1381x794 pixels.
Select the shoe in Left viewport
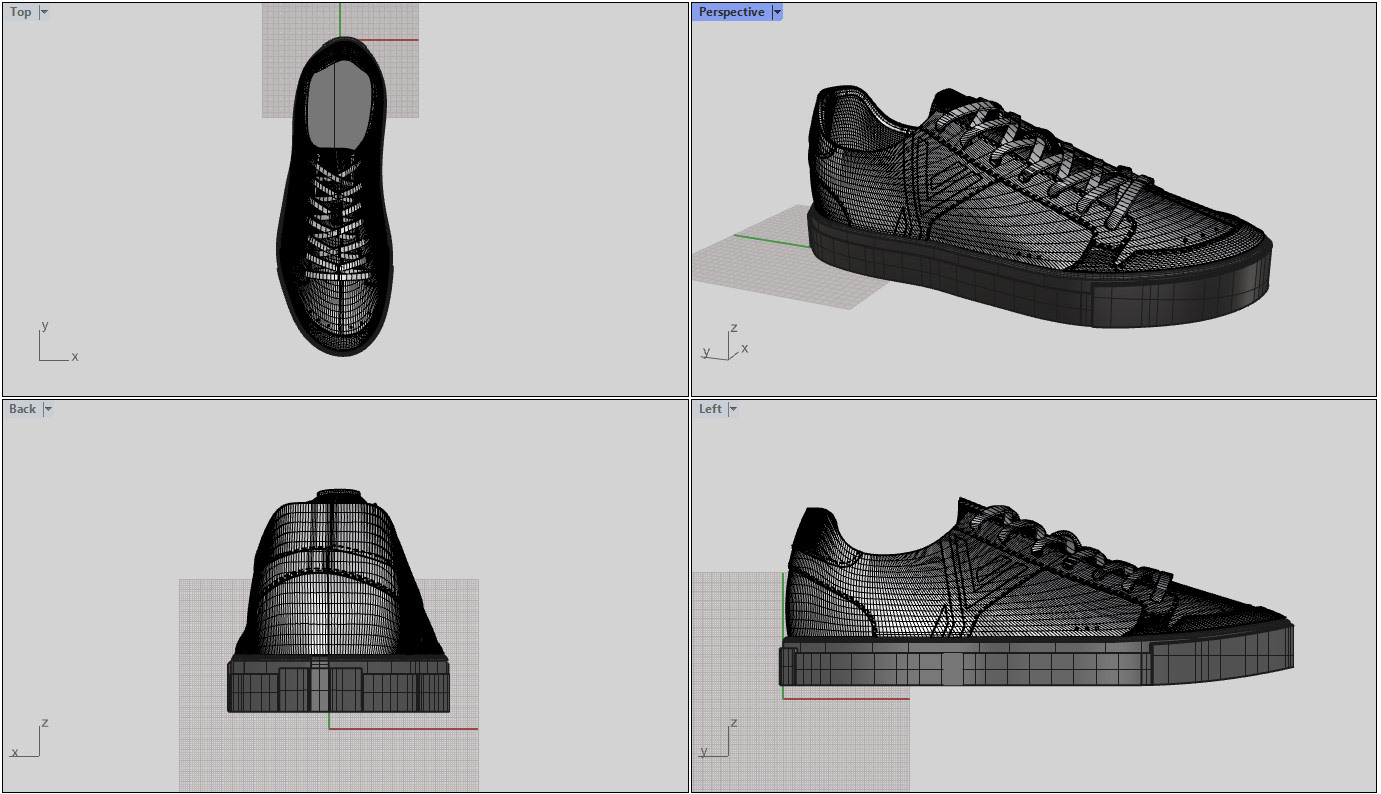point(1036,592)
